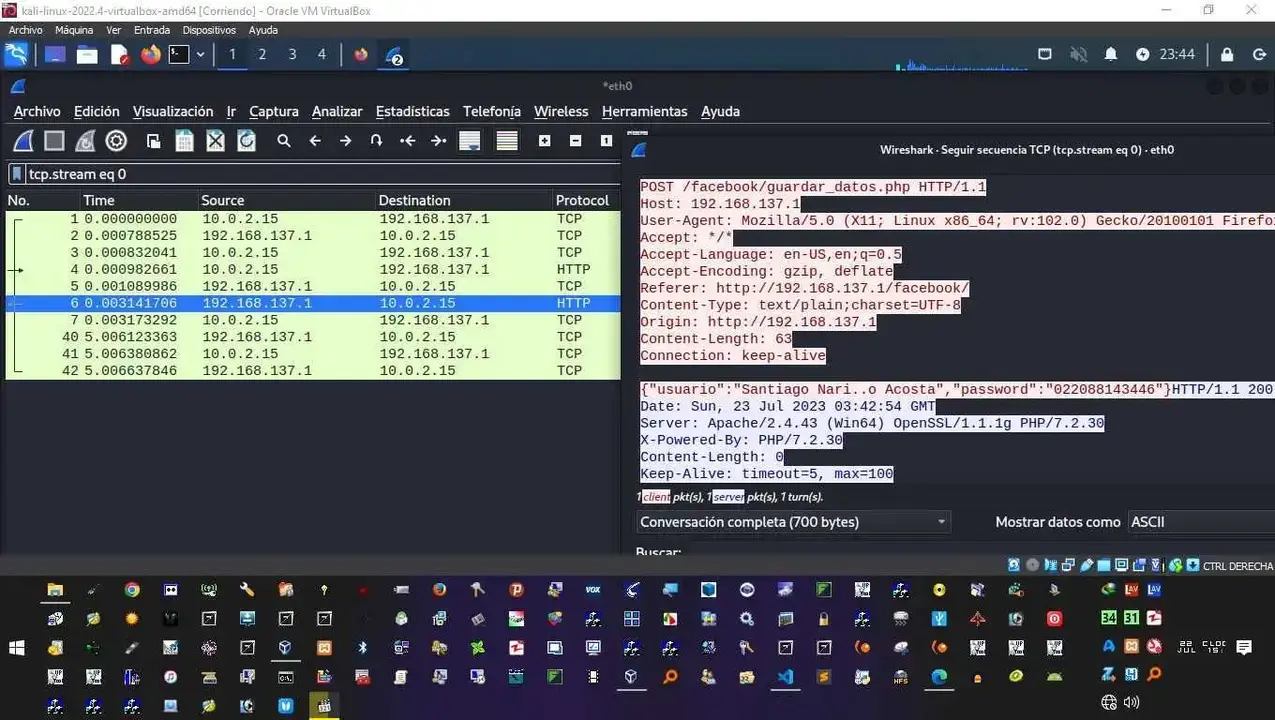Click Wireshark task button in Kali panel
Viewport: 1275px width, 720px height.
[x=393, y=55]
